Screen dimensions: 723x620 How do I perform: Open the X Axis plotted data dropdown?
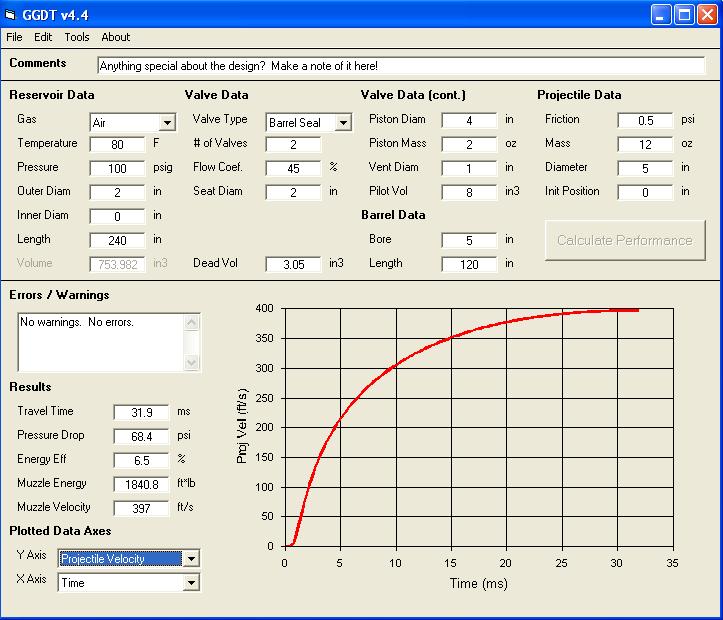coord(191,583)
